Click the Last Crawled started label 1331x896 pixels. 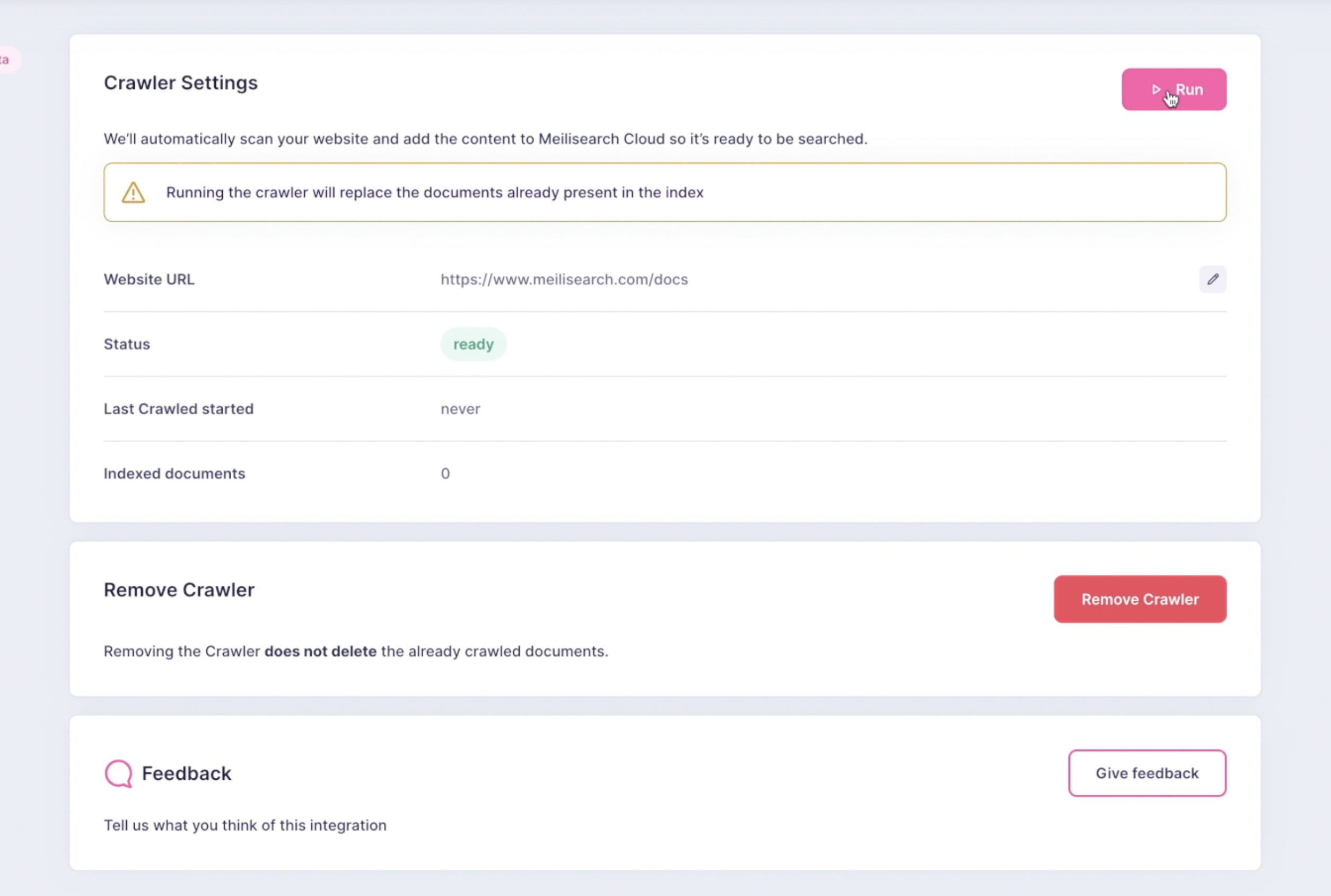click(x=178, y=409)
